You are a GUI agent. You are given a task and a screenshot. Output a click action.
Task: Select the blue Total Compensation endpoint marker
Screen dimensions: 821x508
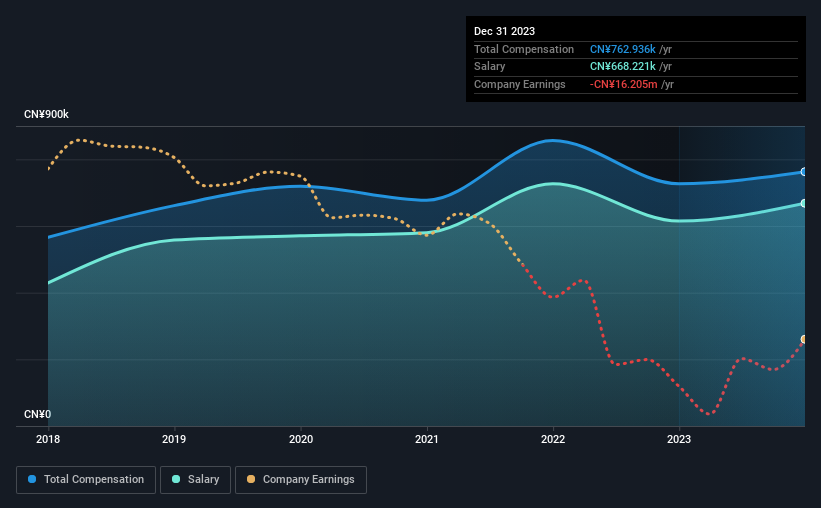(x=803, y=172)
